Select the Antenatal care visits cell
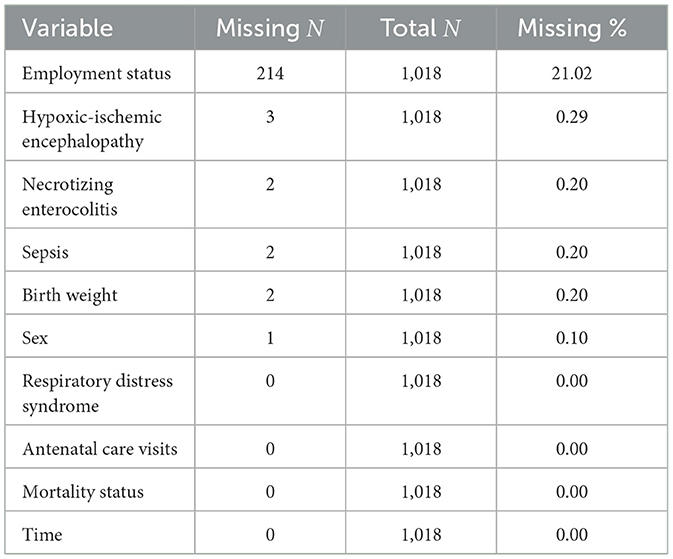The width and height of the screenshot is (673, 559). pos(100,449)
